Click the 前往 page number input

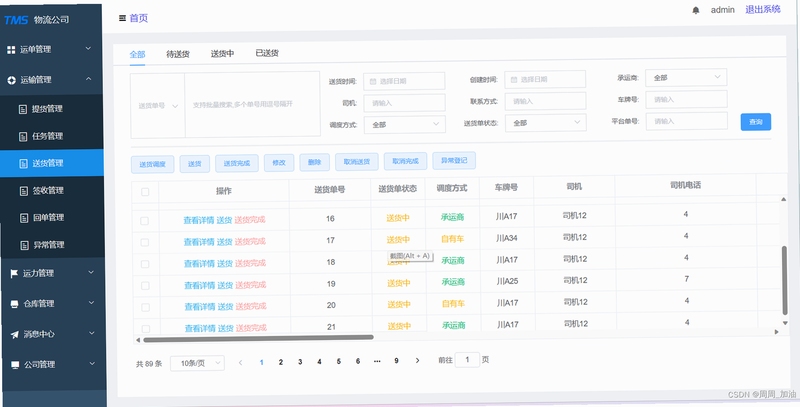[467, 360]
